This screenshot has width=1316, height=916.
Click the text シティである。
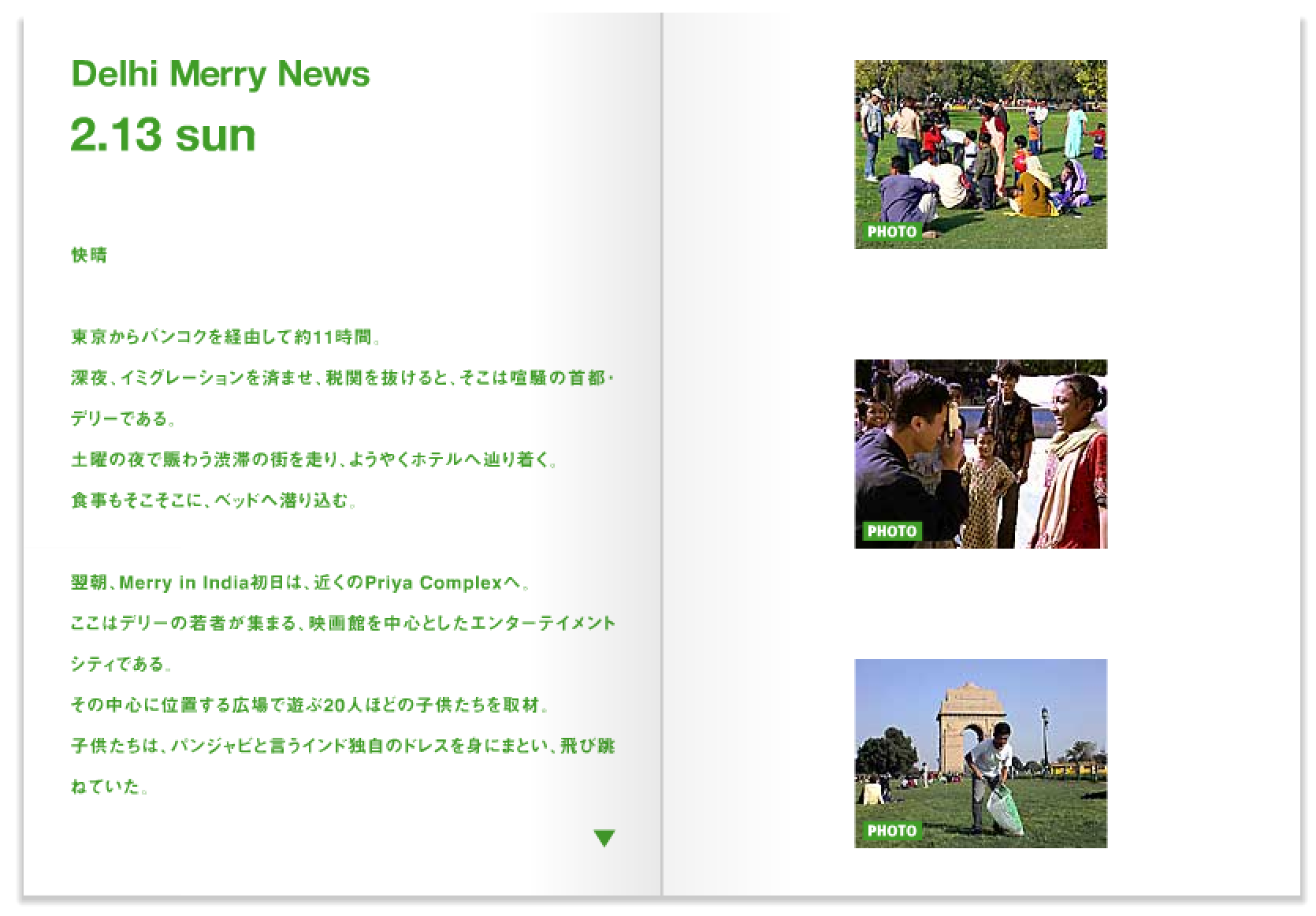coord(123,665)
